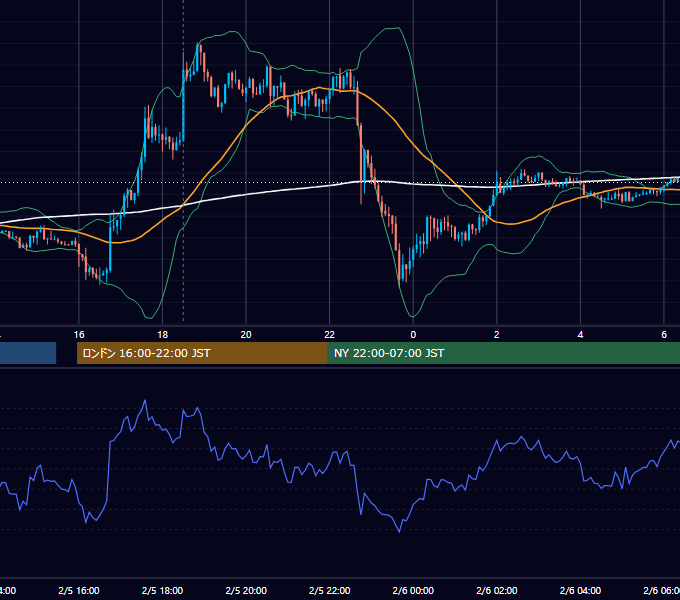The height and width of the screenshot is (600, 680).
Task: Click the 2/5 18:00 time label
Action: 162,590
